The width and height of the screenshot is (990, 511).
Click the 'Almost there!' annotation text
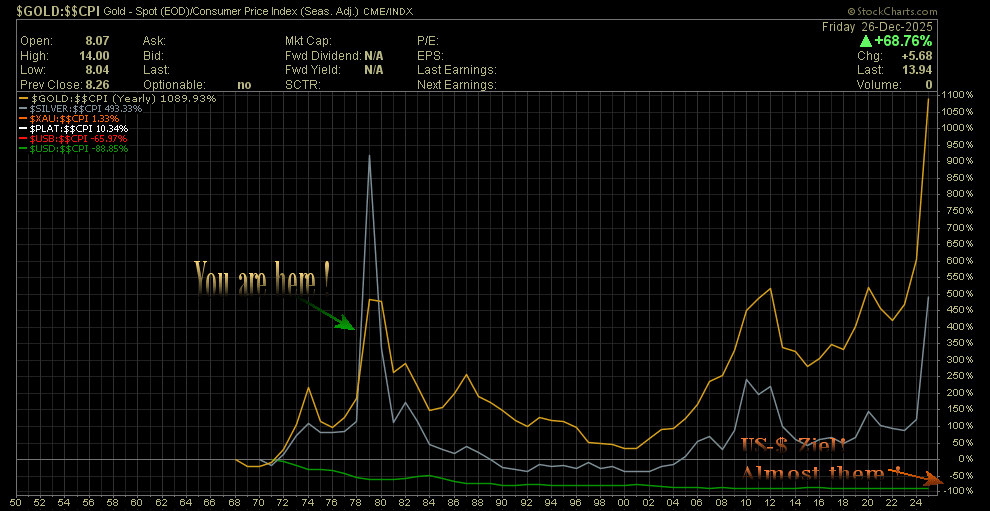[x=816, y=474]
